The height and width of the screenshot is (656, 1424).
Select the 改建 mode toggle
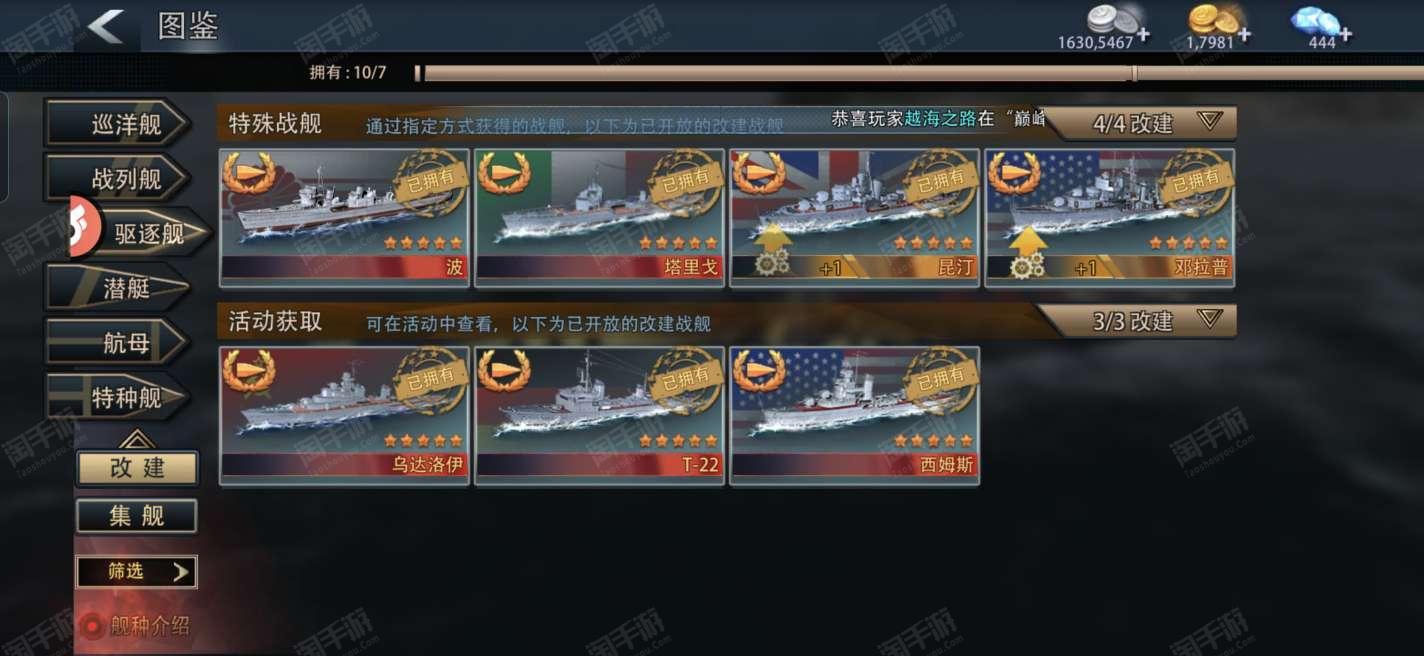tap(137, 468)
